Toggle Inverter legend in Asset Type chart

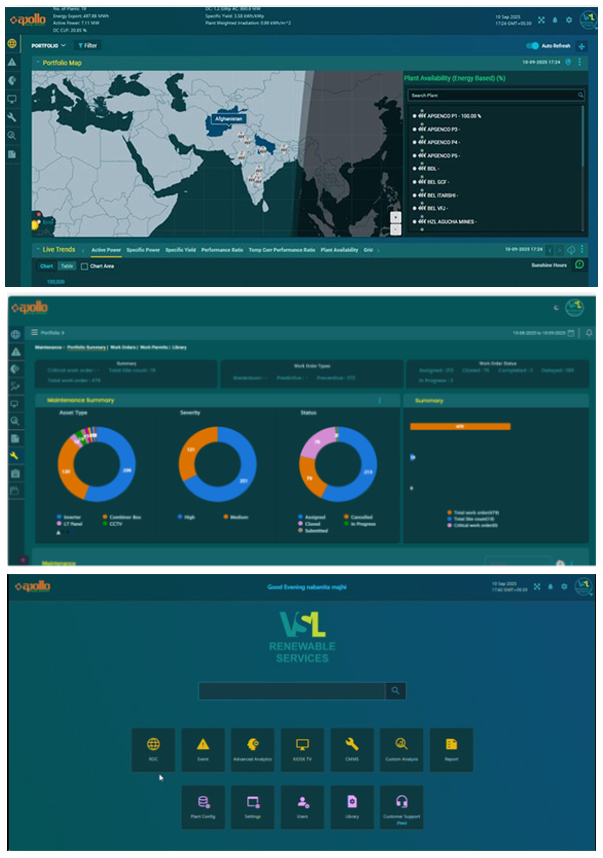pyautogui.click(x=69, y=517)
